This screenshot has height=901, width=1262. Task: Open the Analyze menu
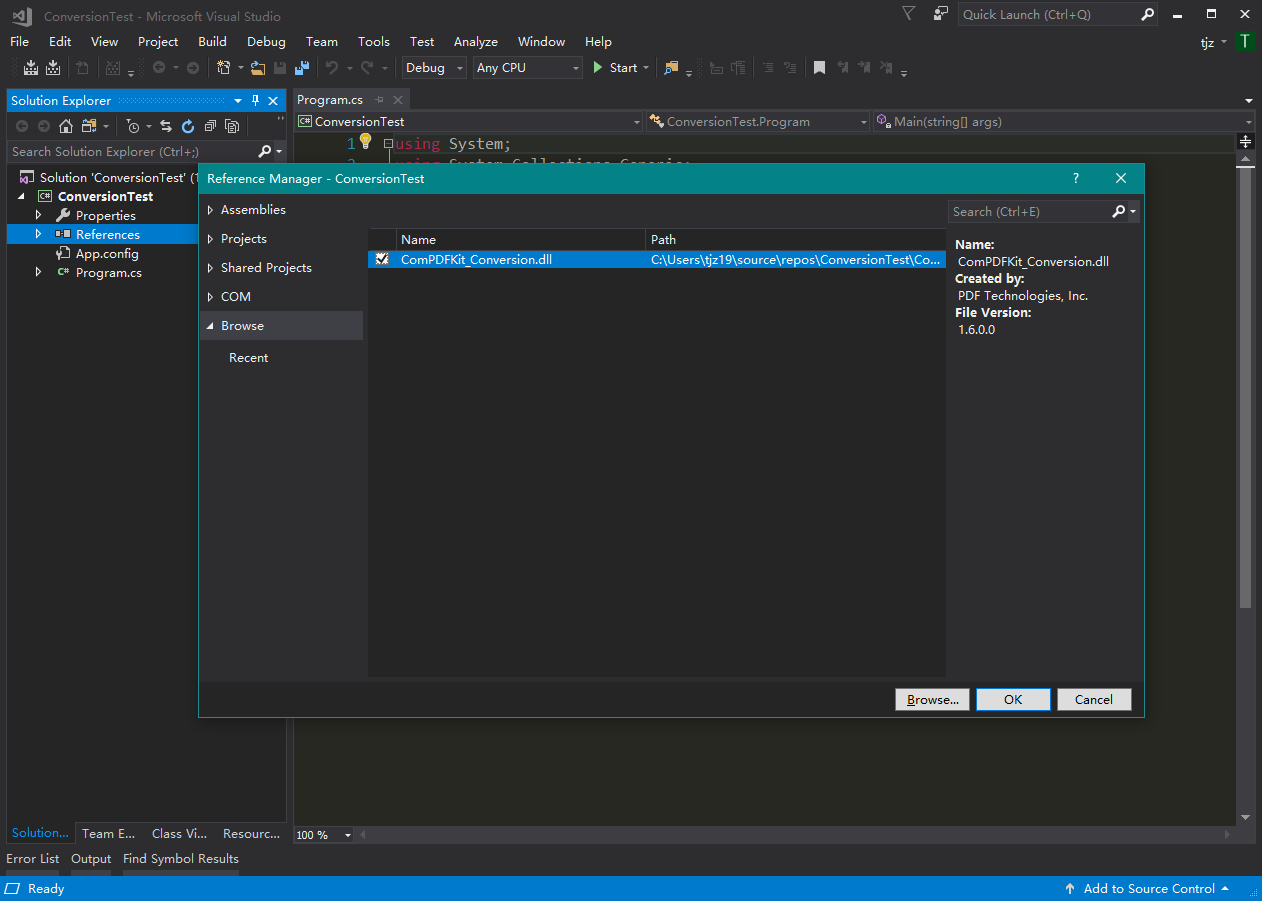[476, 41]
